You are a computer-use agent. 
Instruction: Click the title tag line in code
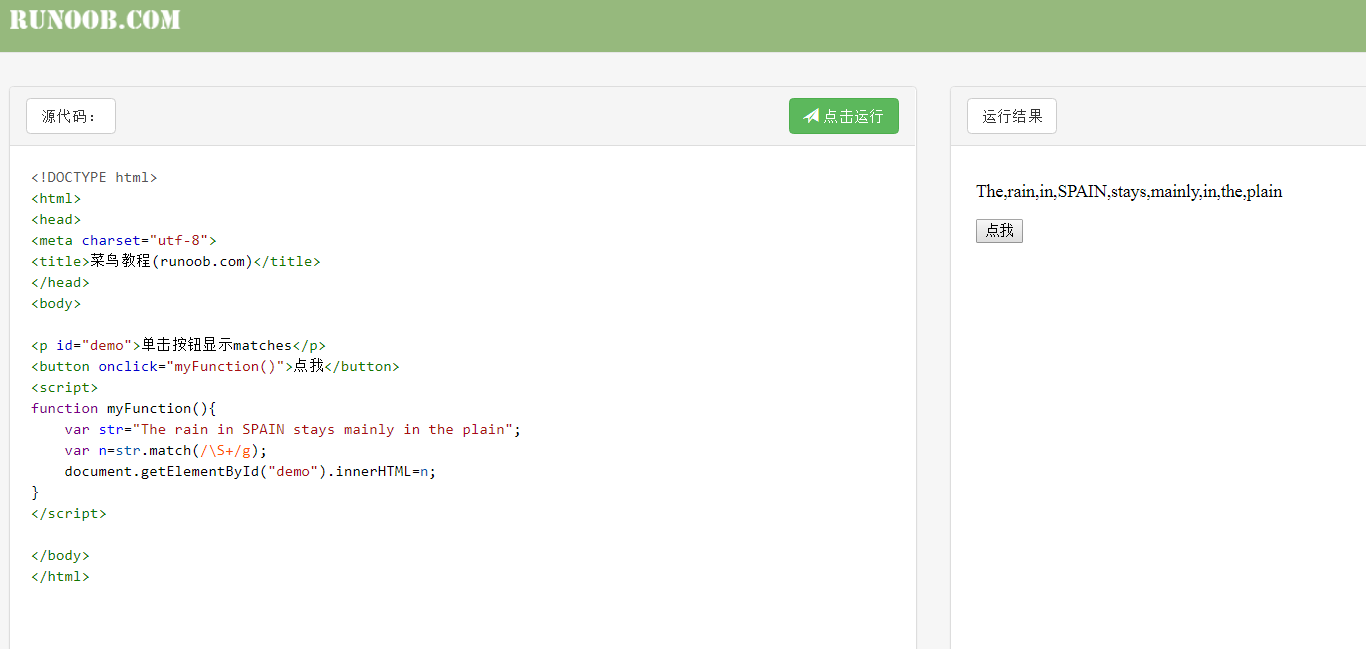tap(175, 261)
